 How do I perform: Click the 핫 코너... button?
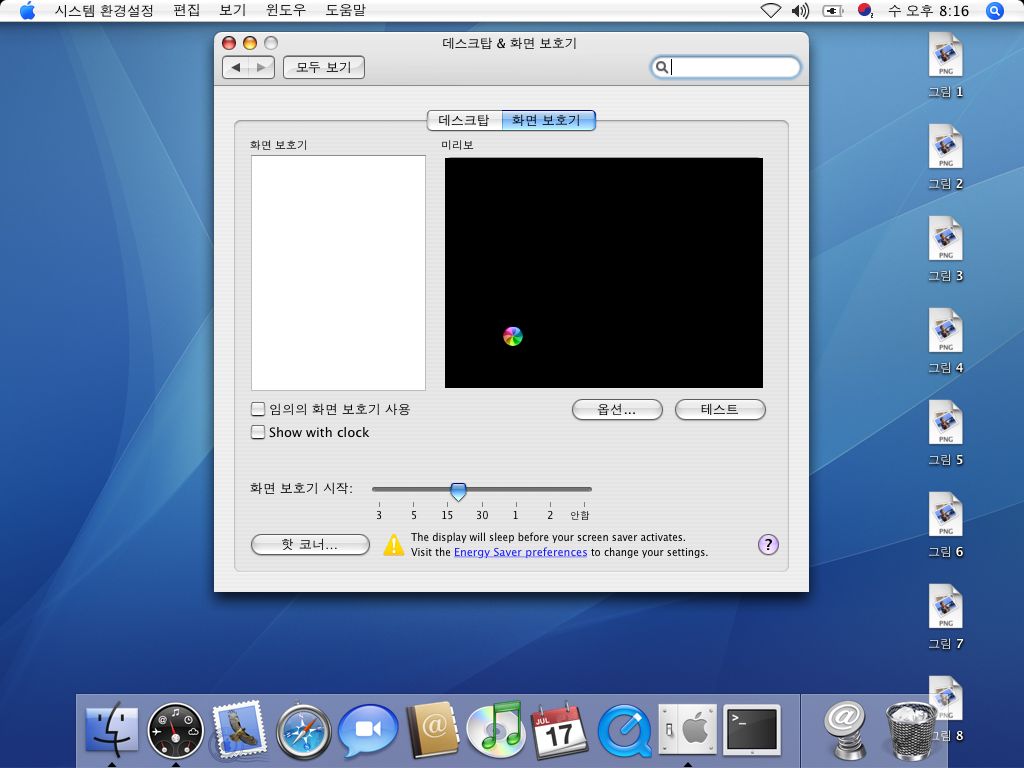click(310, 545)
